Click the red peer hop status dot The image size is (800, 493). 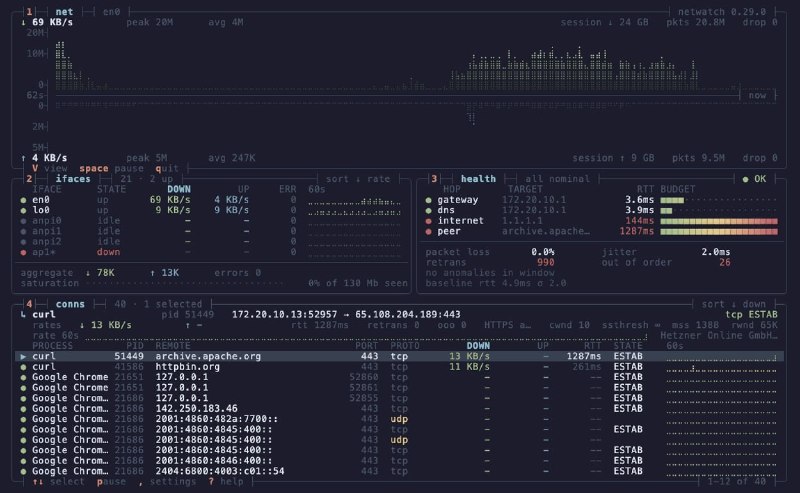point(429,231)
